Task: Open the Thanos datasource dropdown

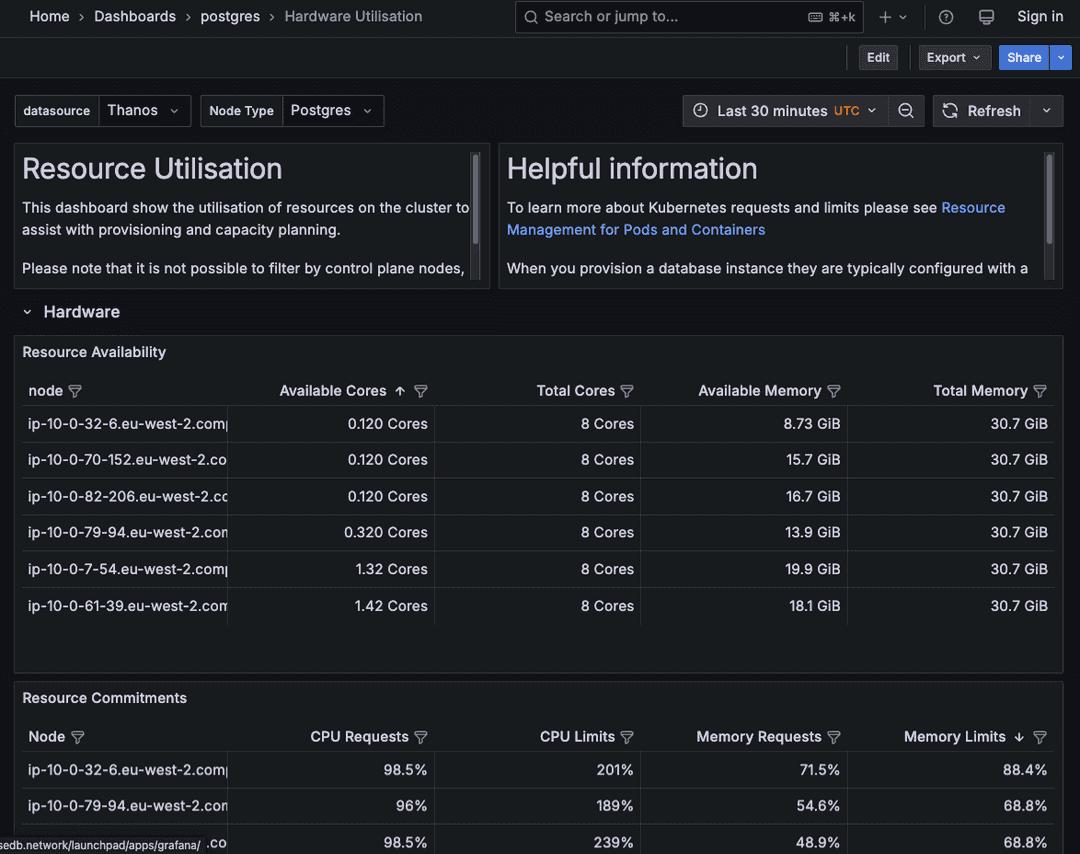Action: (145, 110)
